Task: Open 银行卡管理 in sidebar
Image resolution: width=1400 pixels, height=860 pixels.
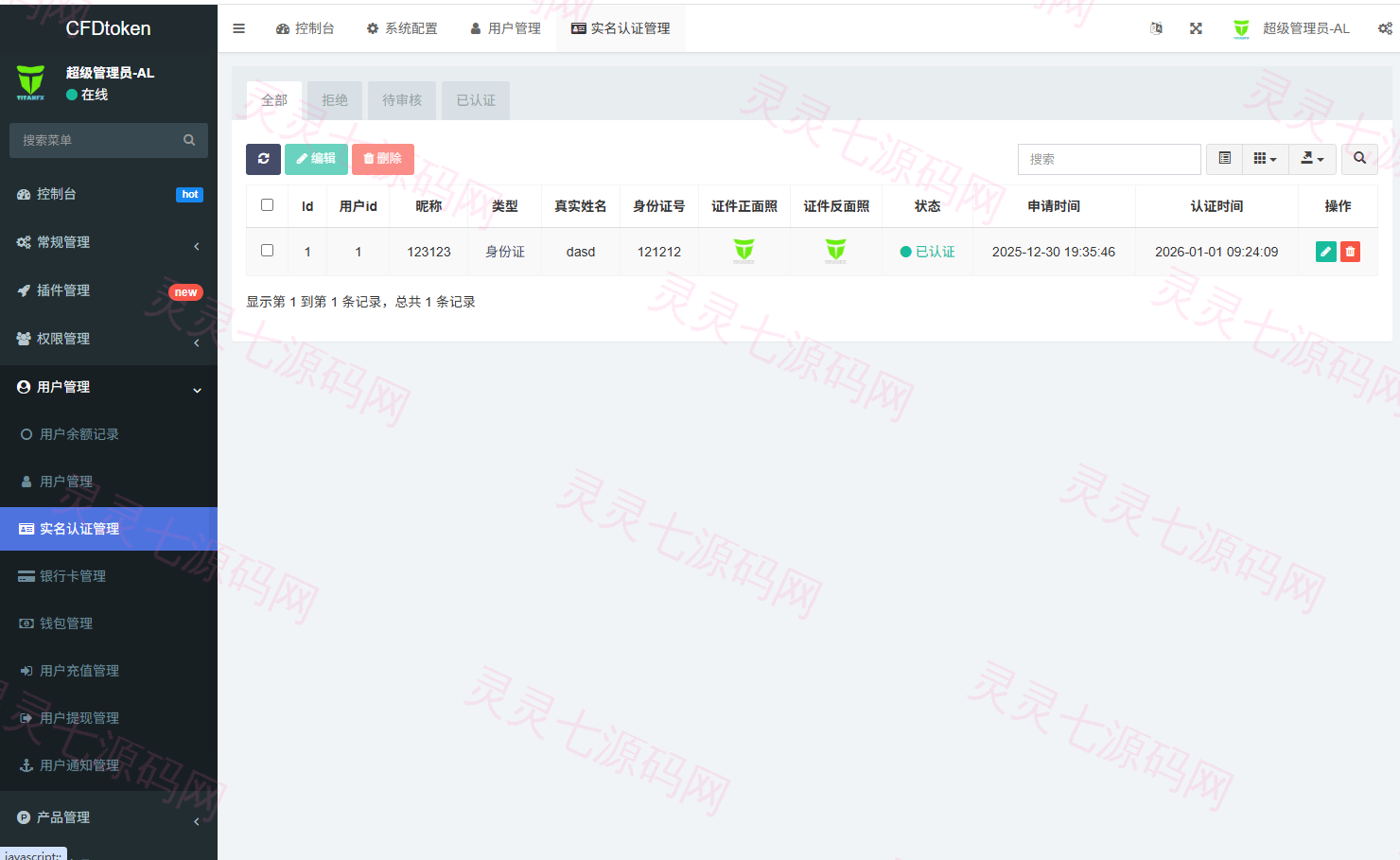Action: [109, 576]
